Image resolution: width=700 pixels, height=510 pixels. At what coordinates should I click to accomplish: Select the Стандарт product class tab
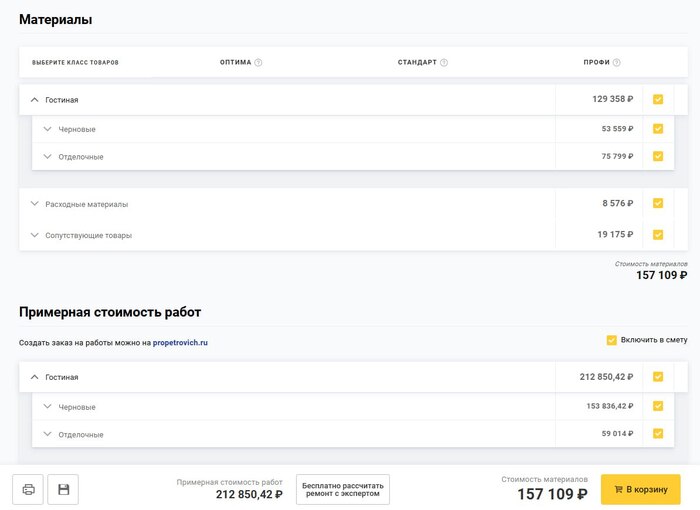click(x=417, y=62)
